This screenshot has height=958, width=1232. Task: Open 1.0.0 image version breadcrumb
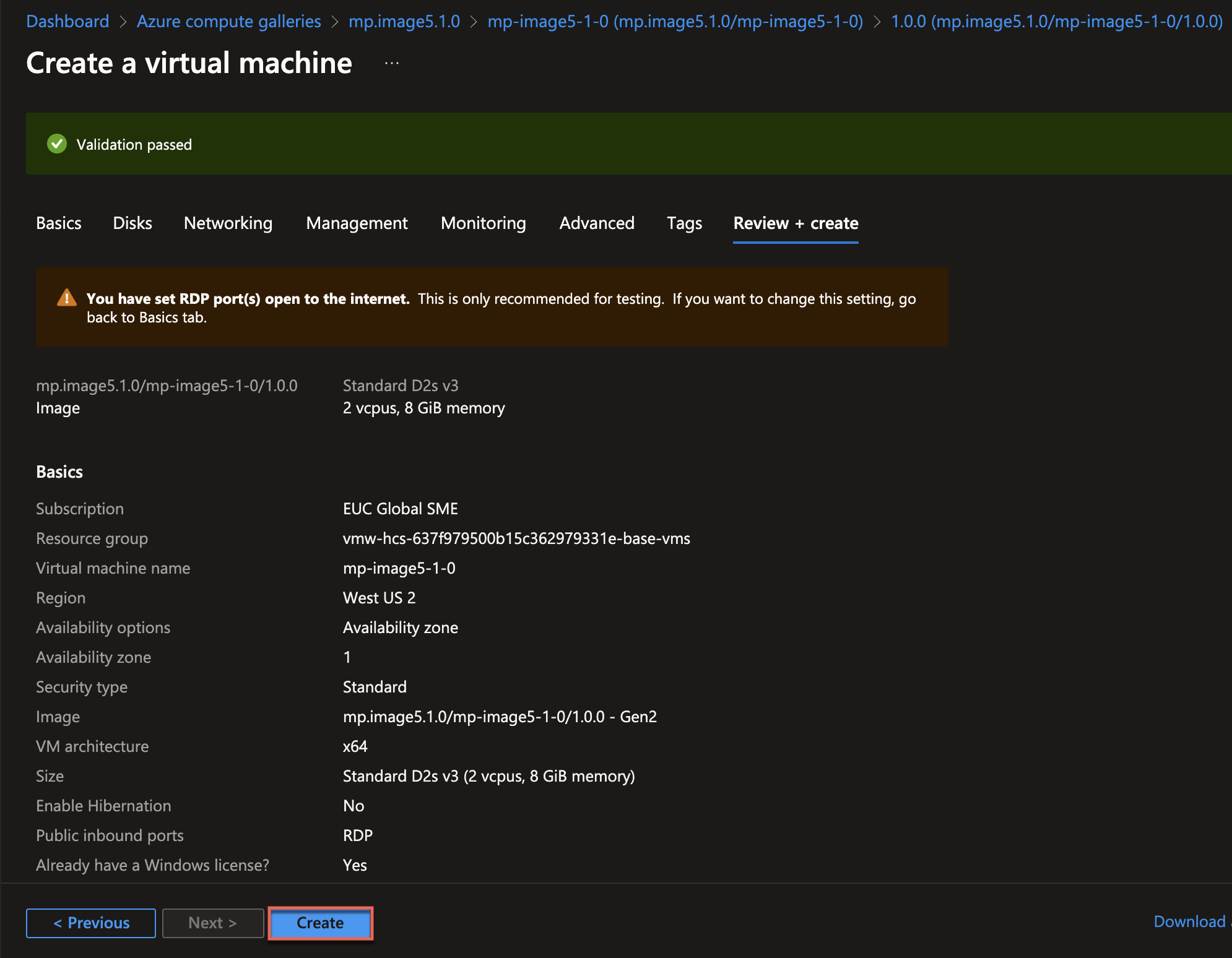point(1057,22)
